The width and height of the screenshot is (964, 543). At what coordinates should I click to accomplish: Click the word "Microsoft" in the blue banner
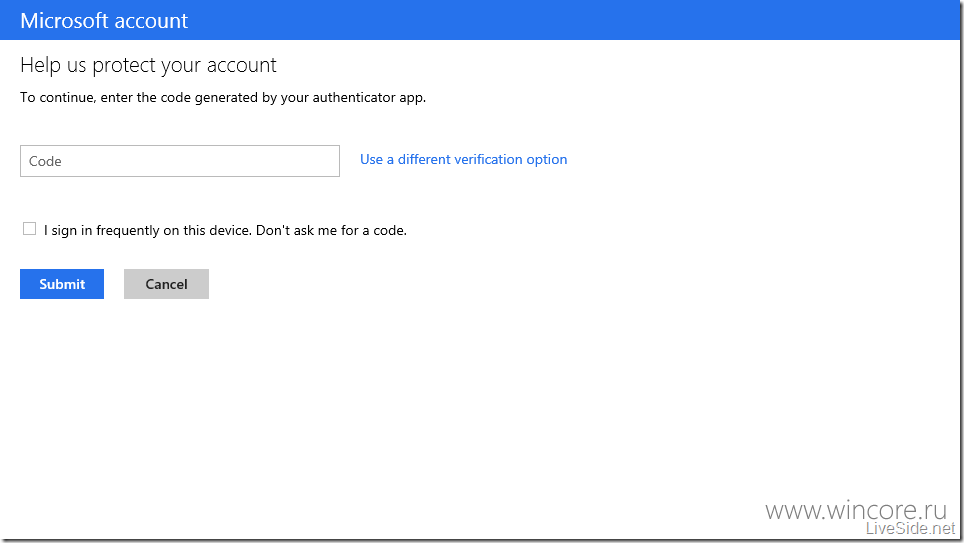65,21
